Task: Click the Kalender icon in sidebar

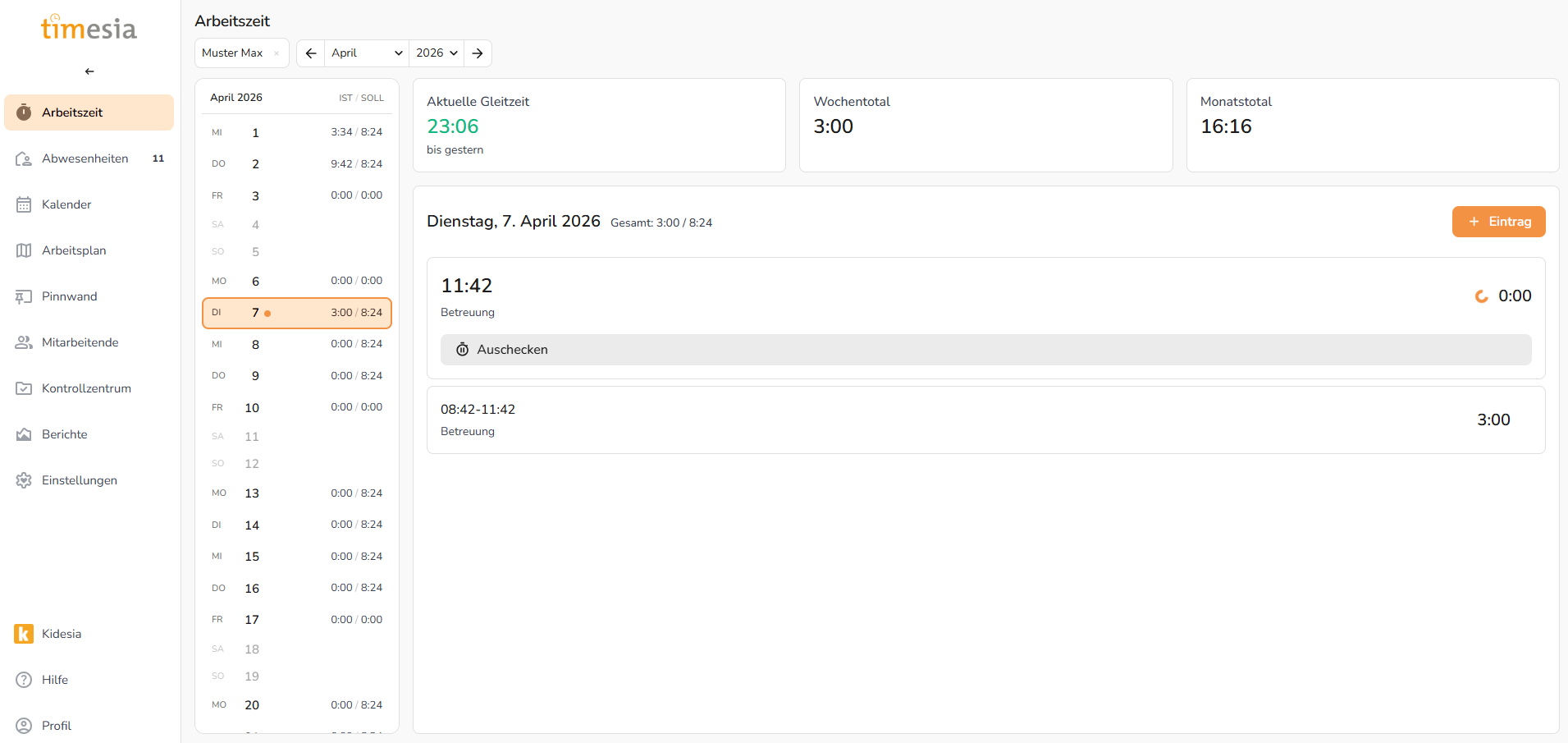Action: point(24,204)
